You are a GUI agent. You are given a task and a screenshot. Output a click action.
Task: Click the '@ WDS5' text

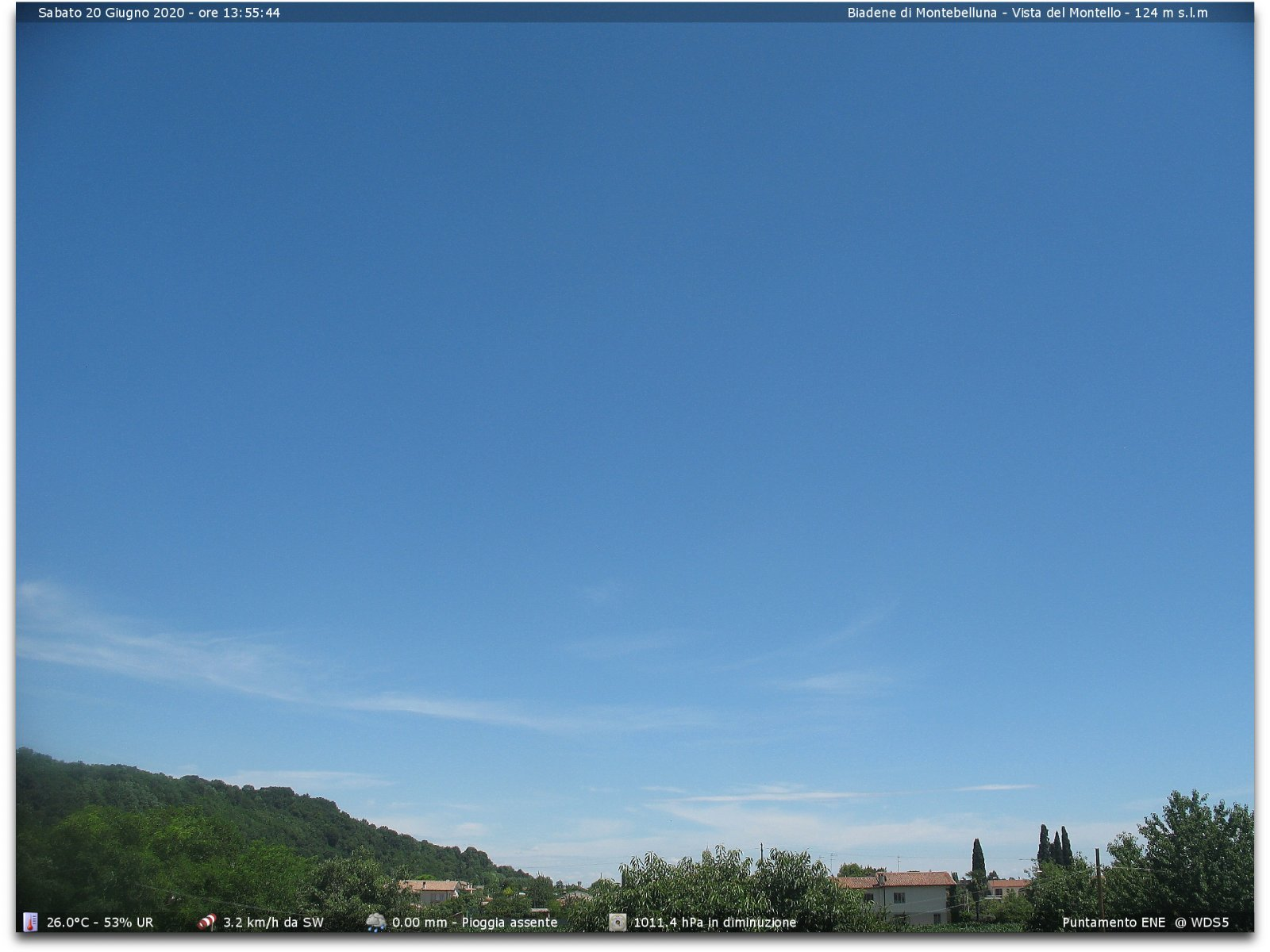1202,923
